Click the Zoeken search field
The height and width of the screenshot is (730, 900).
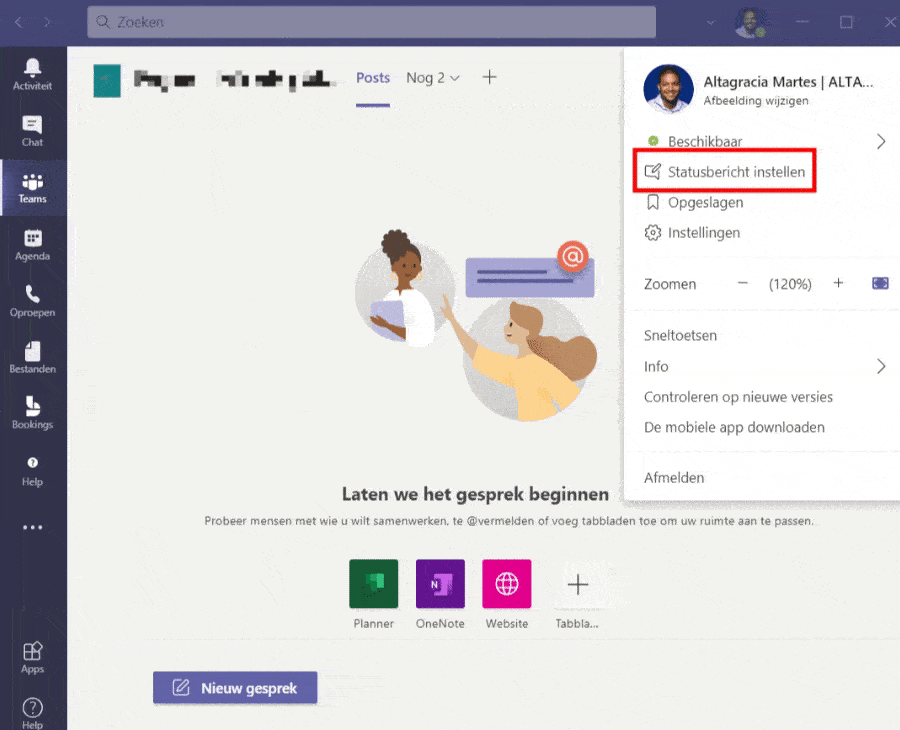click(x=371, y=21)
